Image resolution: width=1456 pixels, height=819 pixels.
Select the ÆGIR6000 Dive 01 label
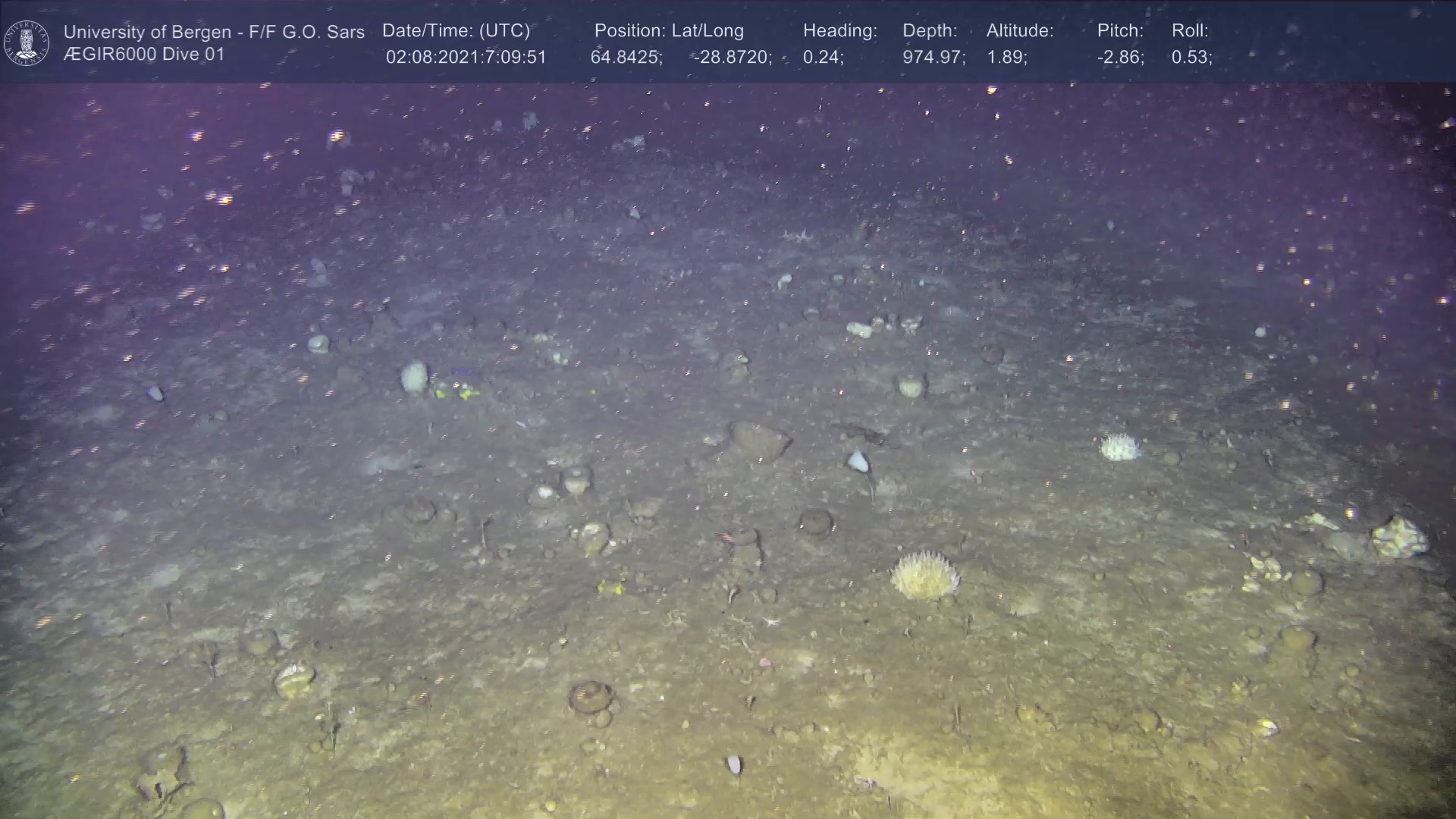tap(144, 55)
